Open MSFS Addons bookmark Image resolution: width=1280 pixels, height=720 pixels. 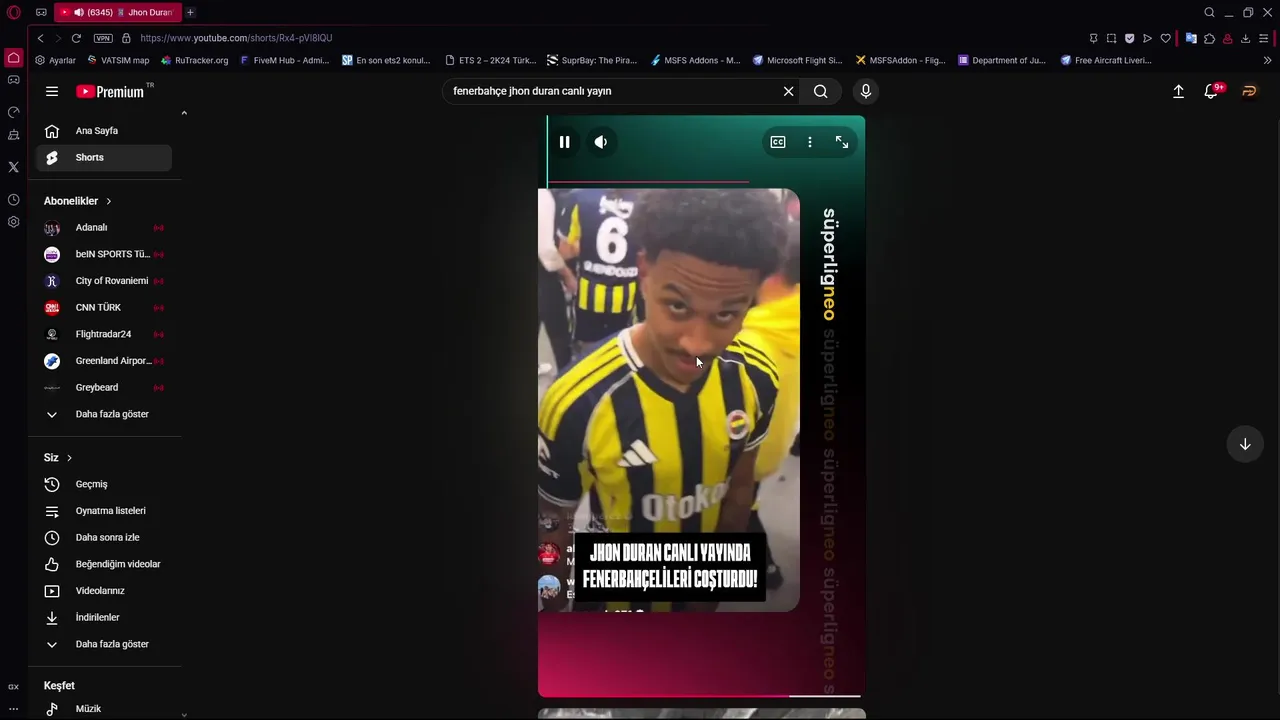point(695,60)
